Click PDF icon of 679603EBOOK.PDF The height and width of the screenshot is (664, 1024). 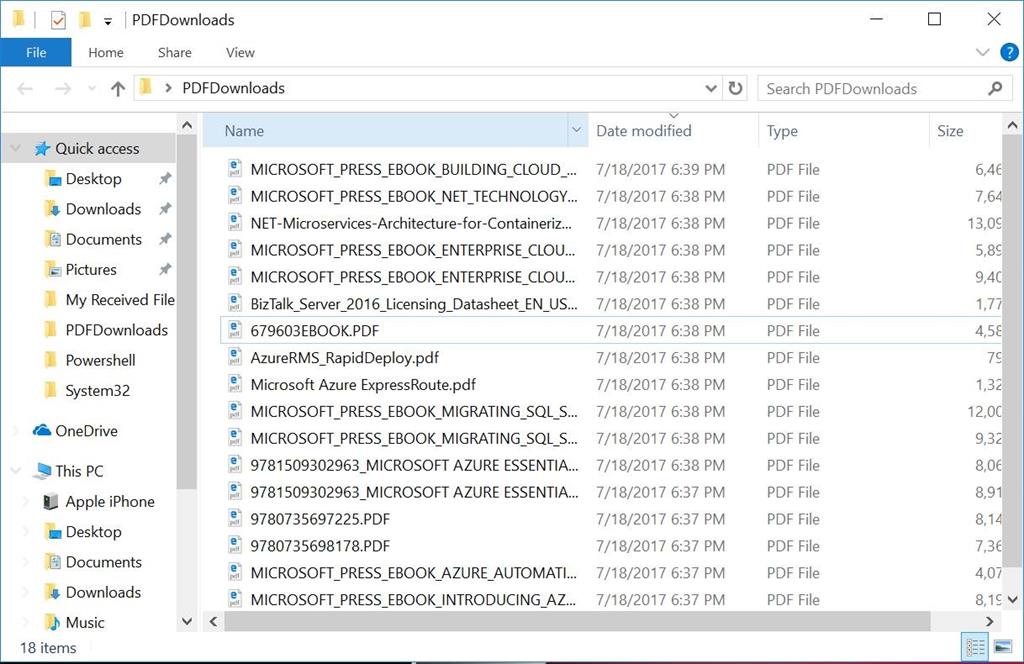[x=234, y=330]
